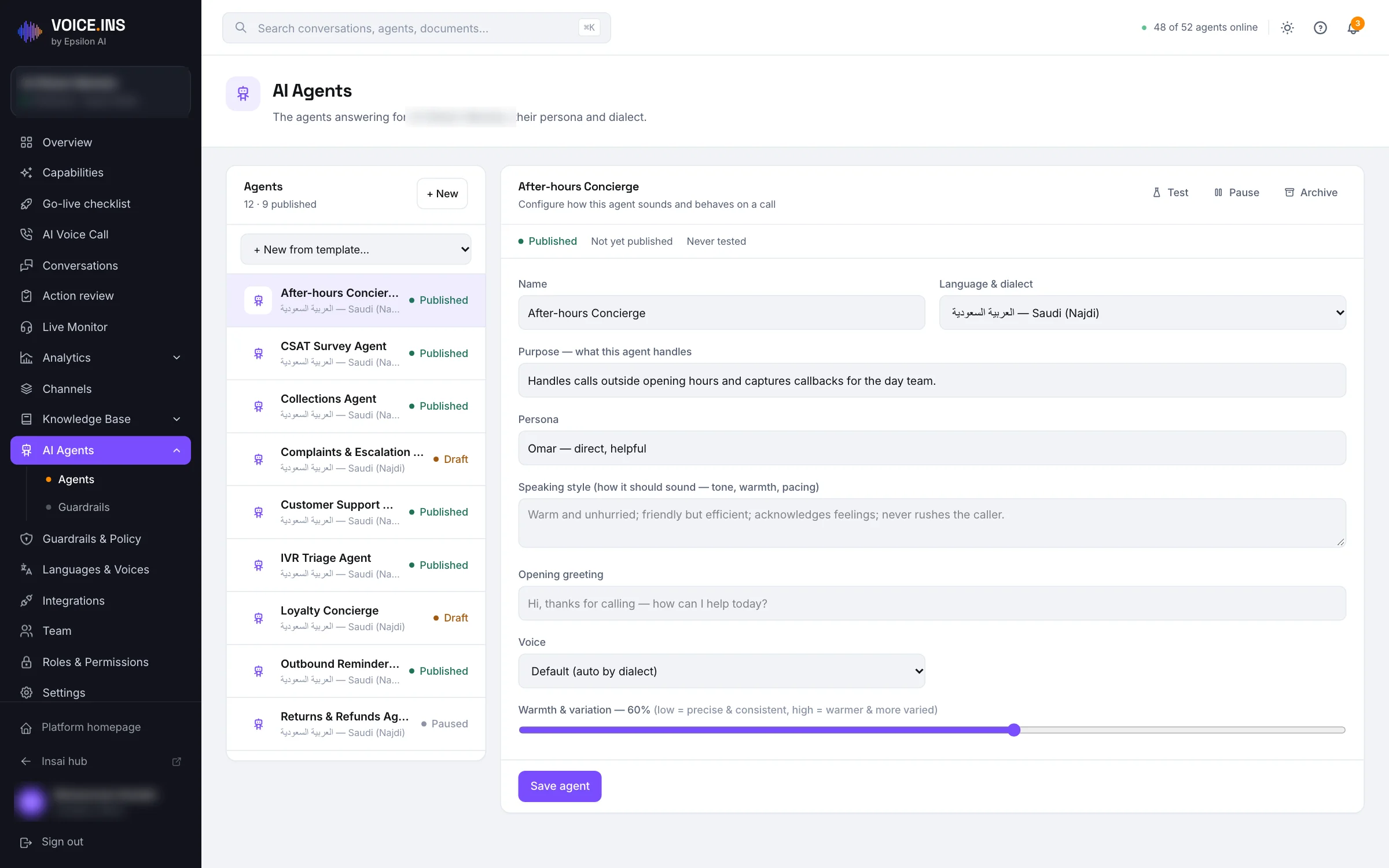Click the Guardrails & Policy shield icon
1389x868 pixels.
point(27,539)
